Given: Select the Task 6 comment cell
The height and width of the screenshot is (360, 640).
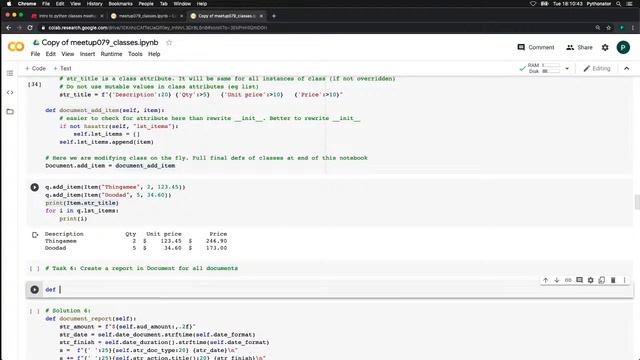Looking at the screenshot, I should (330, 268).
